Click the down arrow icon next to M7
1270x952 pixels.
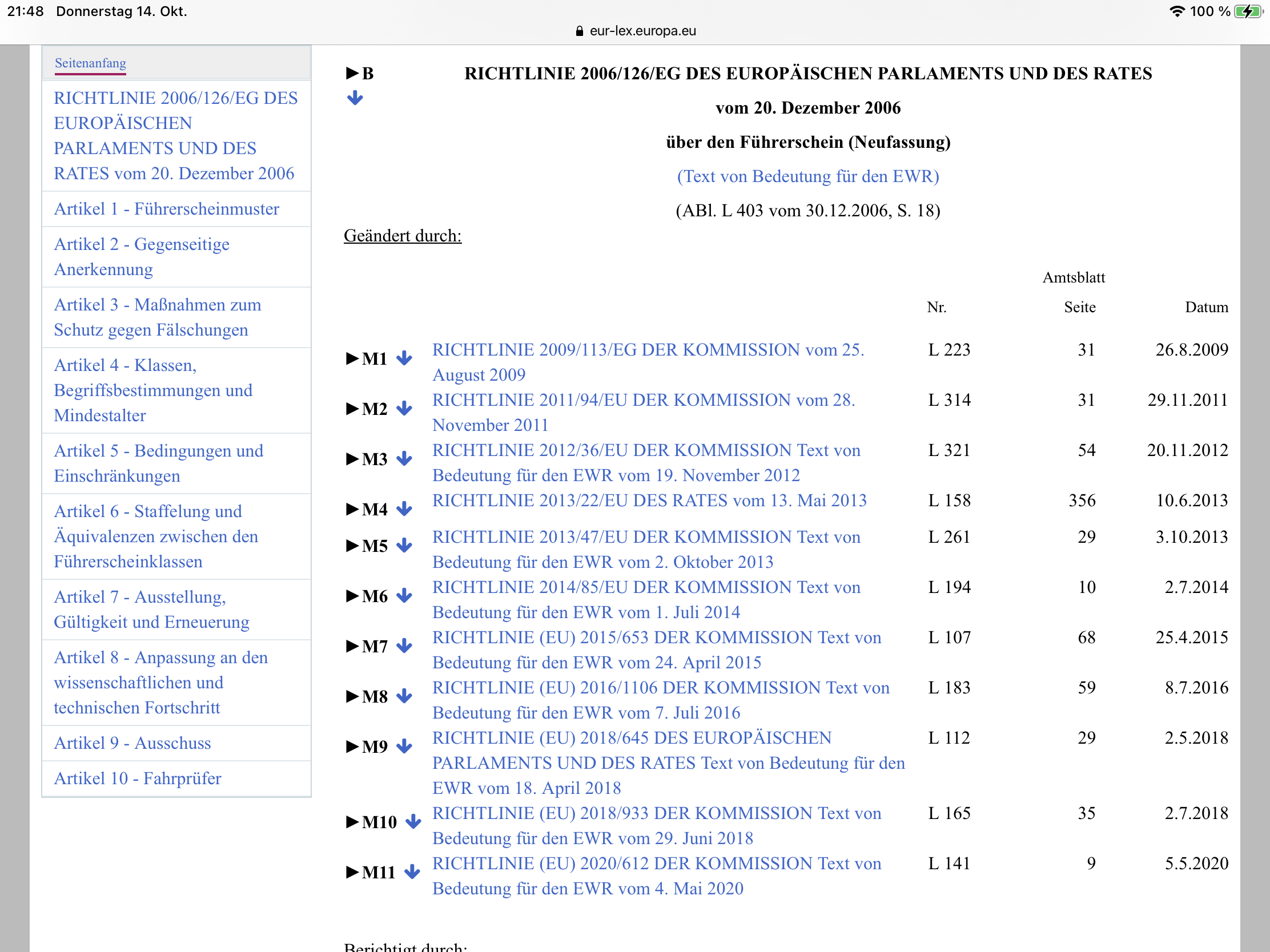[x=404, y=646]
